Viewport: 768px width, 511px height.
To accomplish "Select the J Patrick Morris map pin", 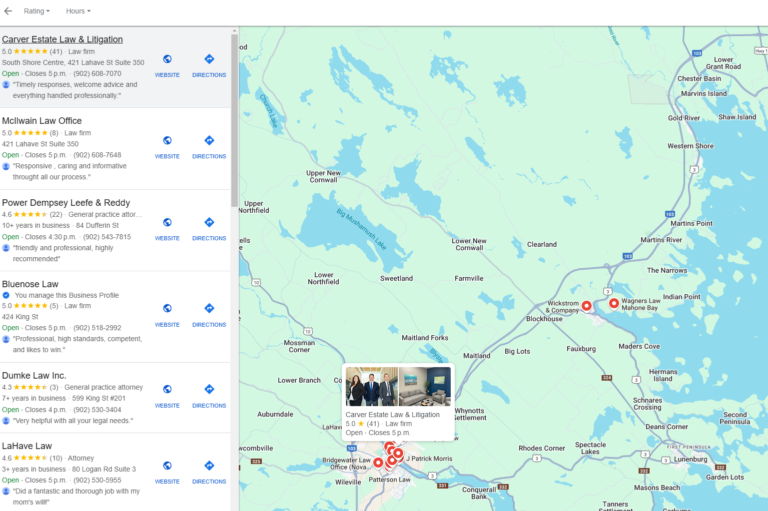I will (x=398, y=453).
